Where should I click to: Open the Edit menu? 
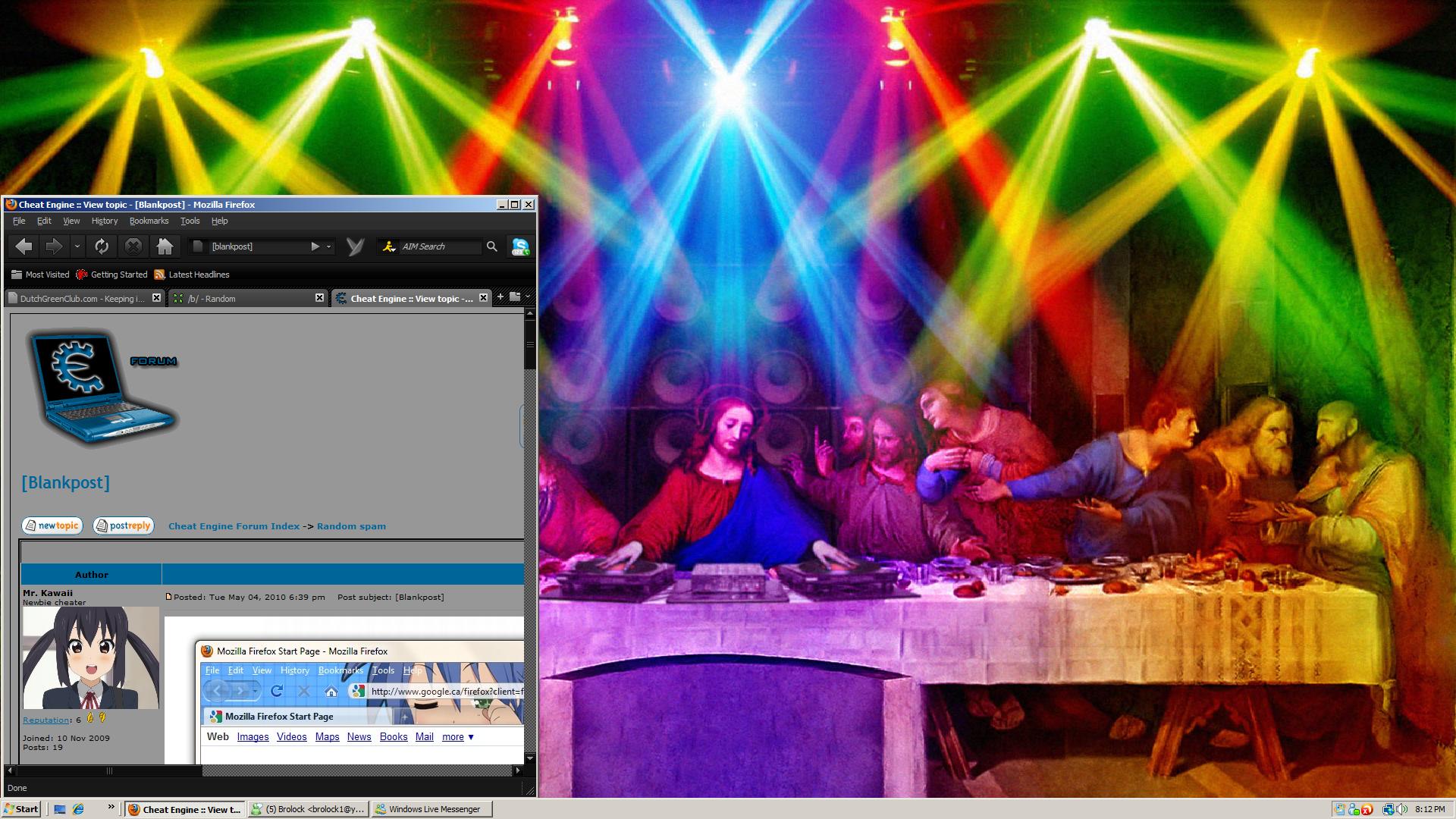click(x=44, y=221)
